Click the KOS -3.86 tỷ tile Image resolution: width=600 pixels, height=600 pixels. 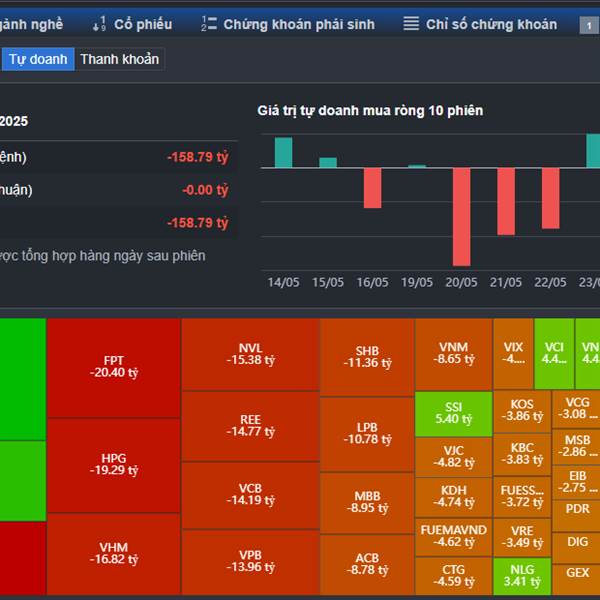(522, 411)
